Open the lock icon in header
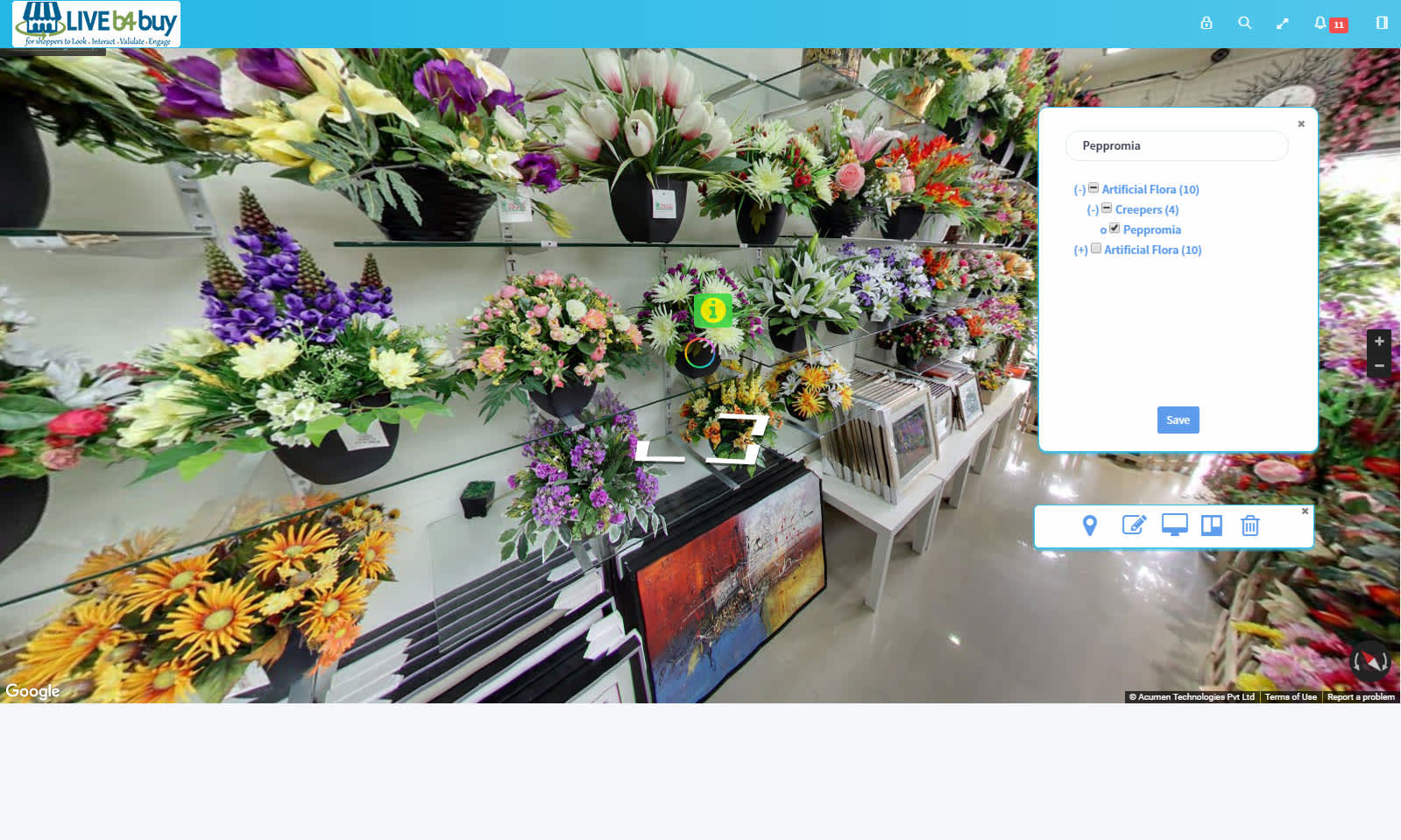This screenshot has height=840, width=1401. click(1206, 23)
